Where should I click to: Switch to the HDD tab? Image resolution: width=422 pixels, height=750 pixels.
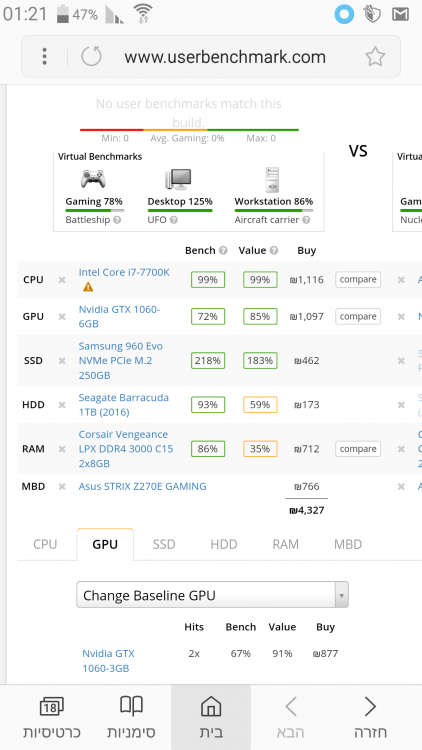[x=224, y=544]
